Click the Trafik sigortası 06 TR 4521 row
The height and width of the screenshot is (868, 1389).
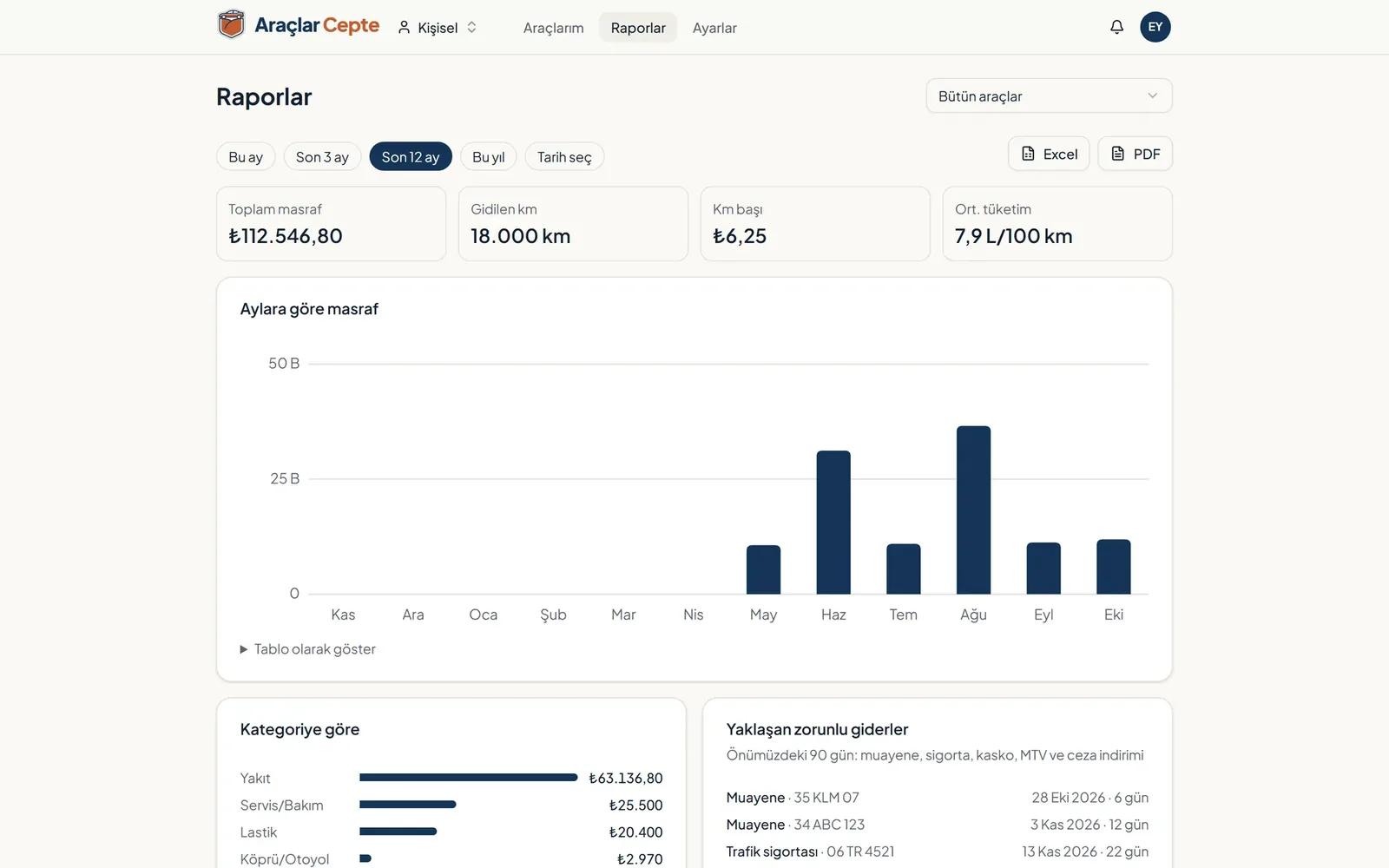point(938,852)
